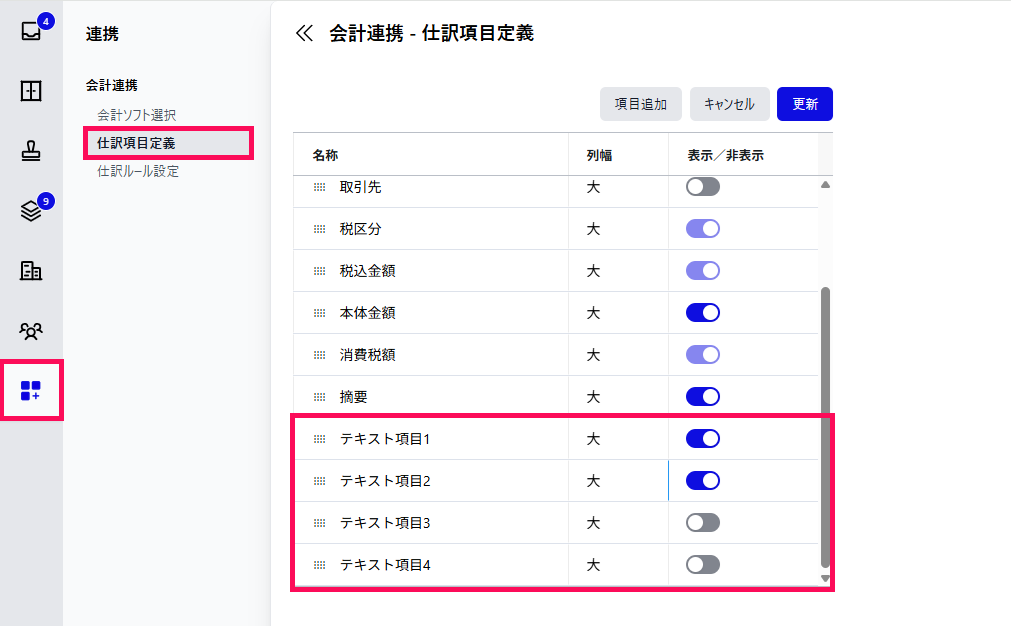The height and width of the screenshot is (626, 1011).
Task: Grab the drag handle for 本体金額 row
Action: 320,313
